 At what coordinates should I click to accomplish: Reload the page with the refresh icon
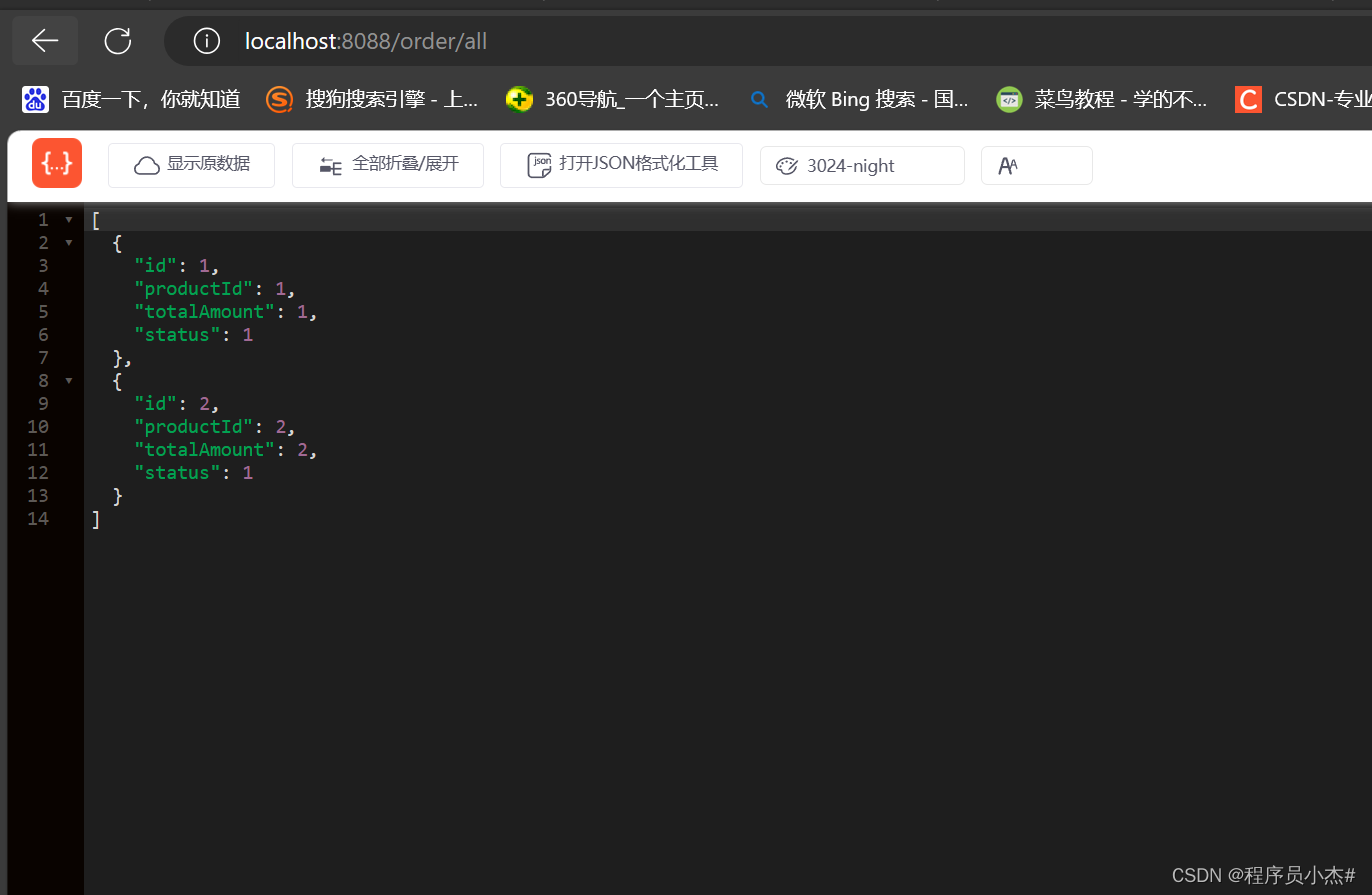coord(118,41)
